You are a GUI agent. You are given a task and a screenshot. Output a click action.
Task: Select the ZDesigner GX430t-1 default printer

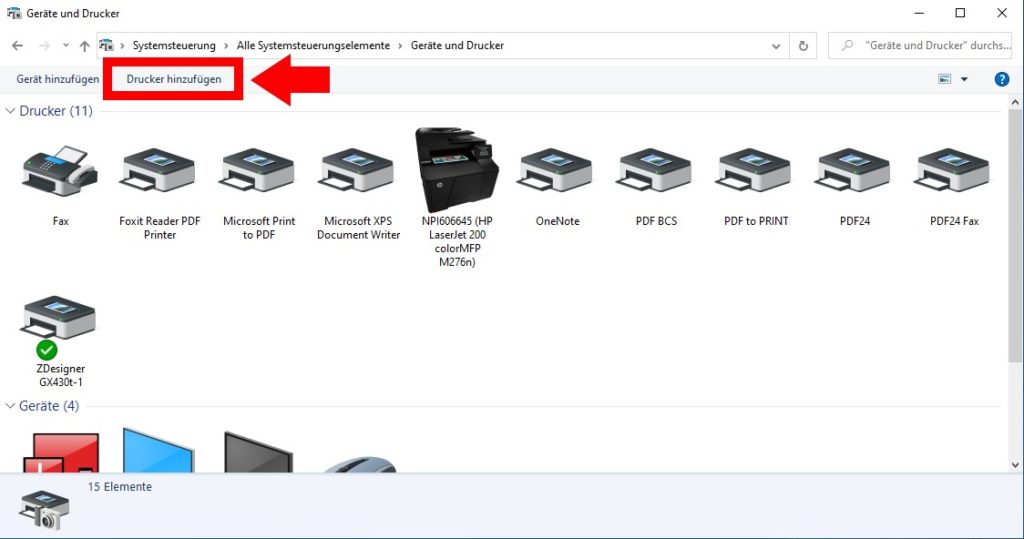click(59, 327)
